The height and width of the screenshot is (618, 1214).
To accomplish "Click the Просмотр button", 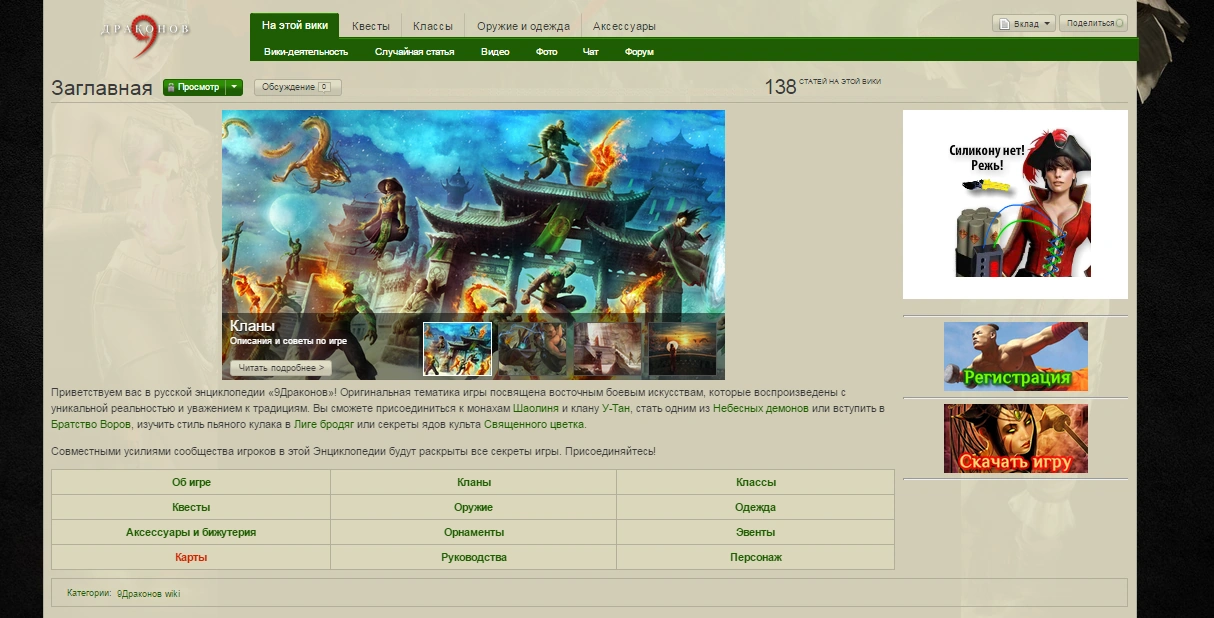I will 195,87.
